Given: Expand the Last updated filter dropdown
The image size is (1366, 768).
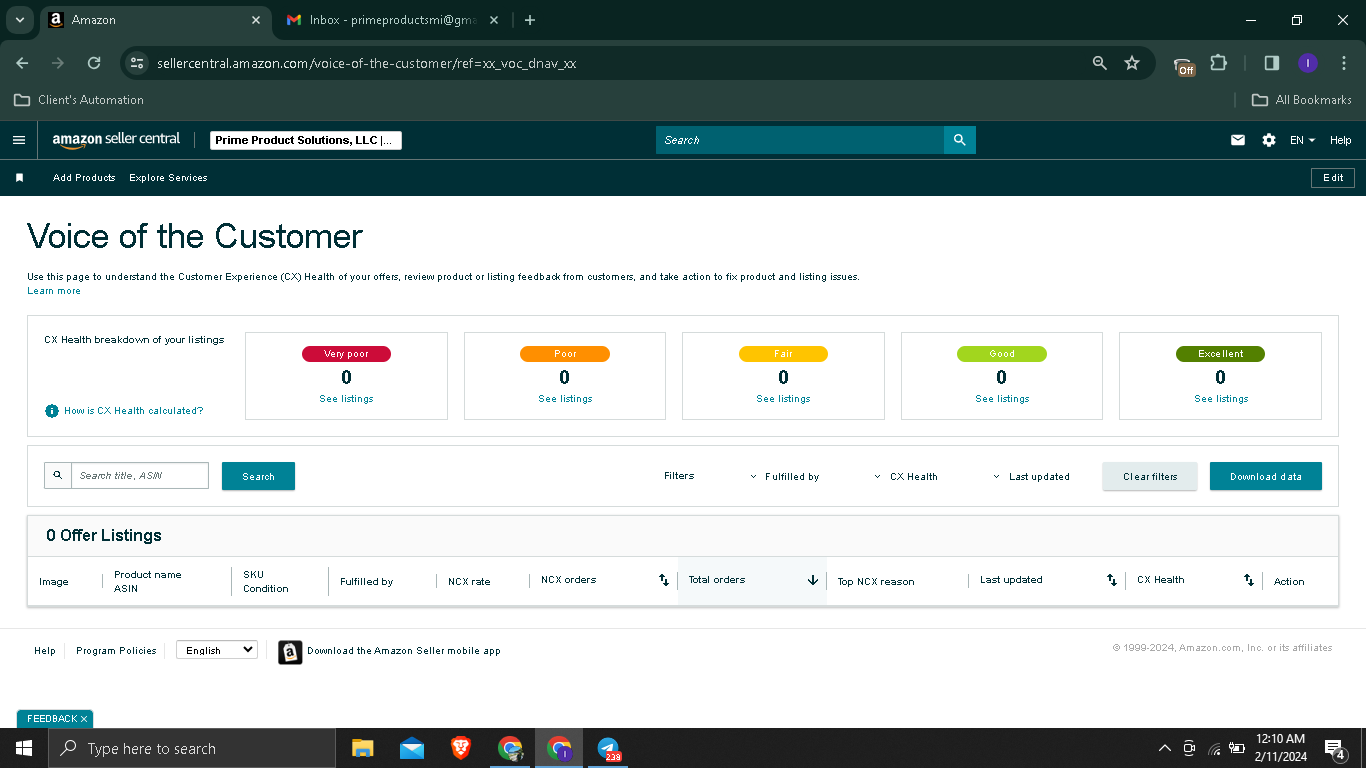Looking at the screenshot, I should click(x=1031, y=477).
